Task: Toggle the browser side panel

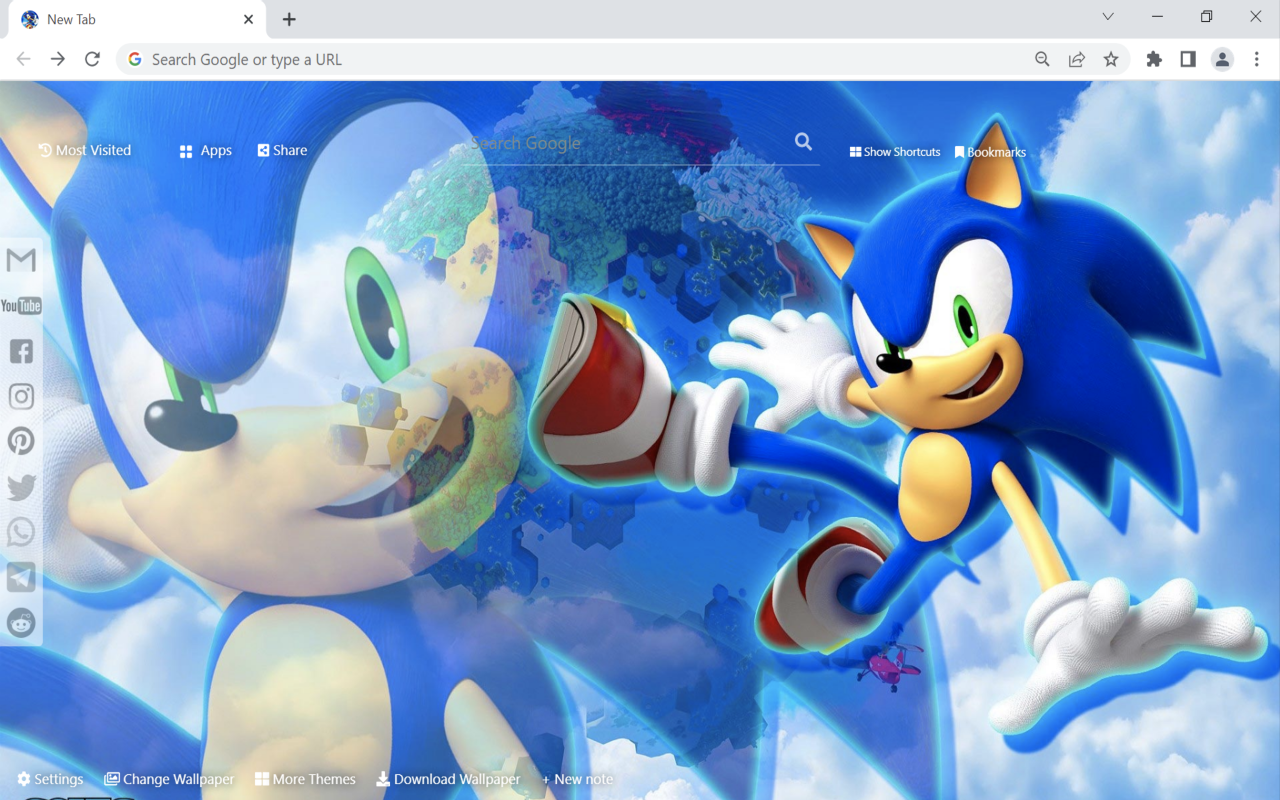Action: 1188,59
